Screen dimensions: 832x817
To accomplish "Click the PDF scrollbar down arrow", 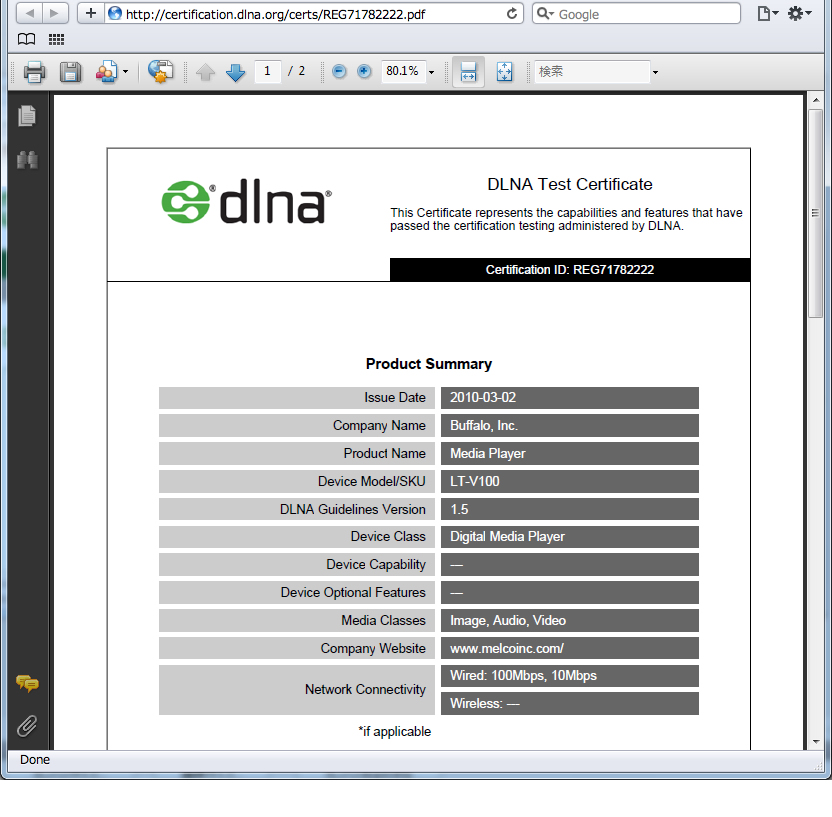I will (816, 741).
